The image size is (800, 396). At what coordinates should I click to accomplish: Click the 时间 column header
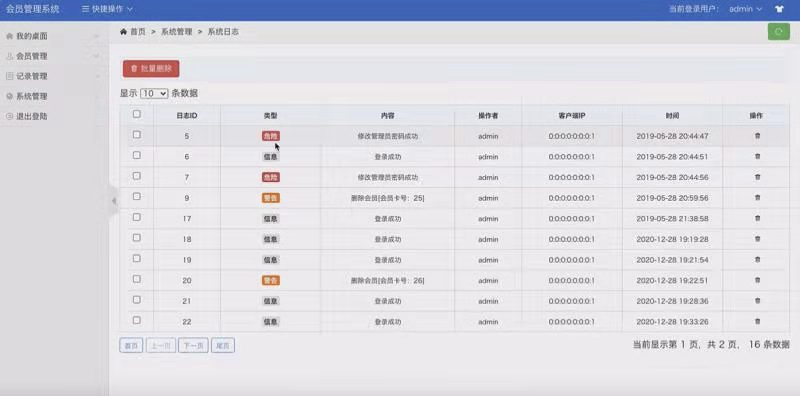coord(672,116)
